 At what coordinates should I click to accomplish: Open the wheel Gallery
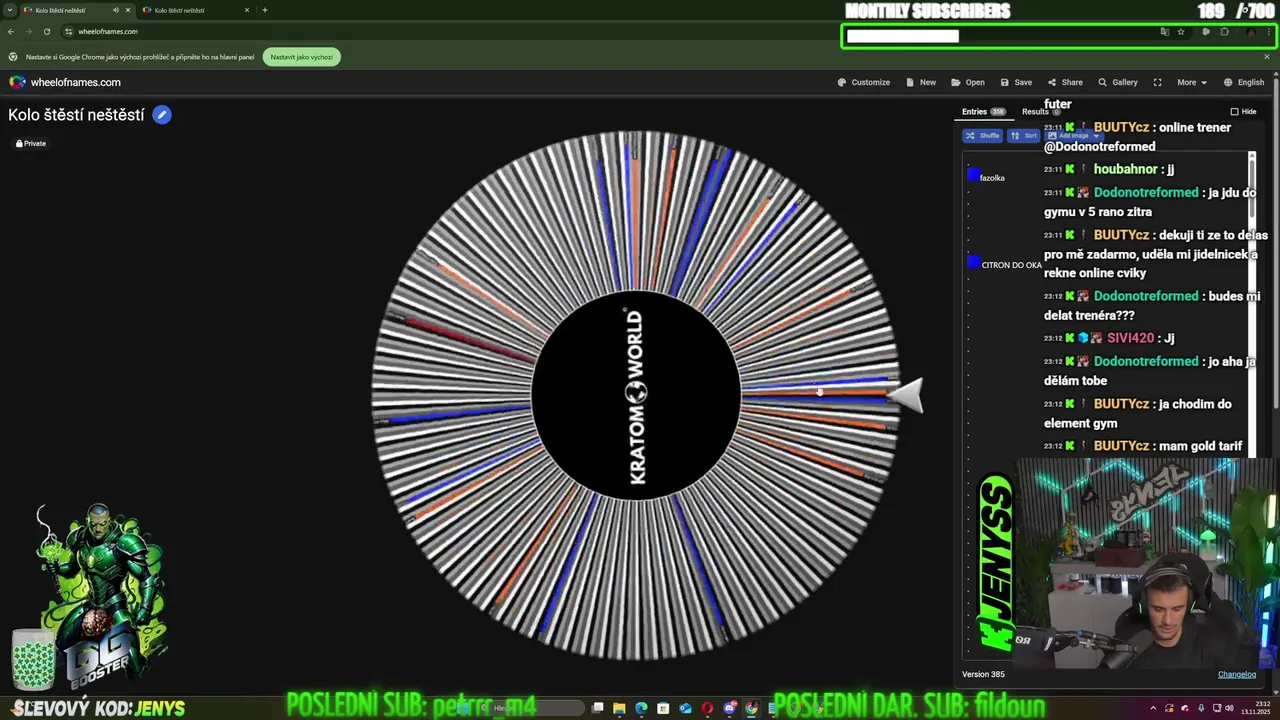click(x=1118, y=82)
